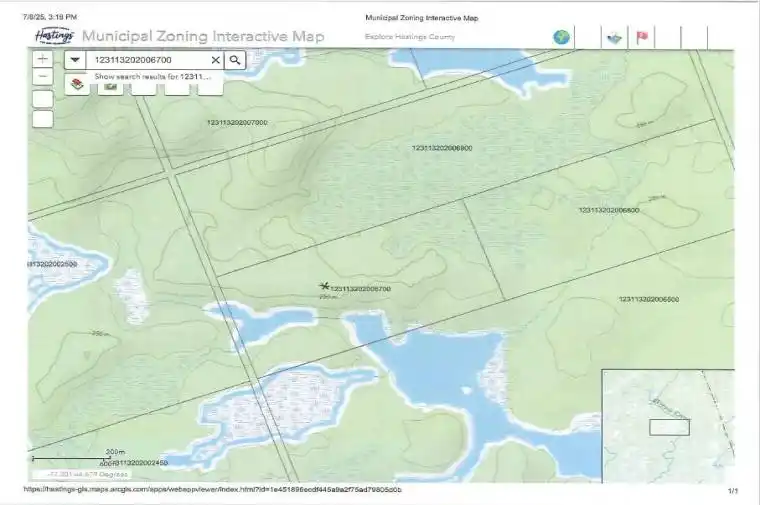Zoom in on the map
This screenshot has width=760, height=505.
[43, 59]
